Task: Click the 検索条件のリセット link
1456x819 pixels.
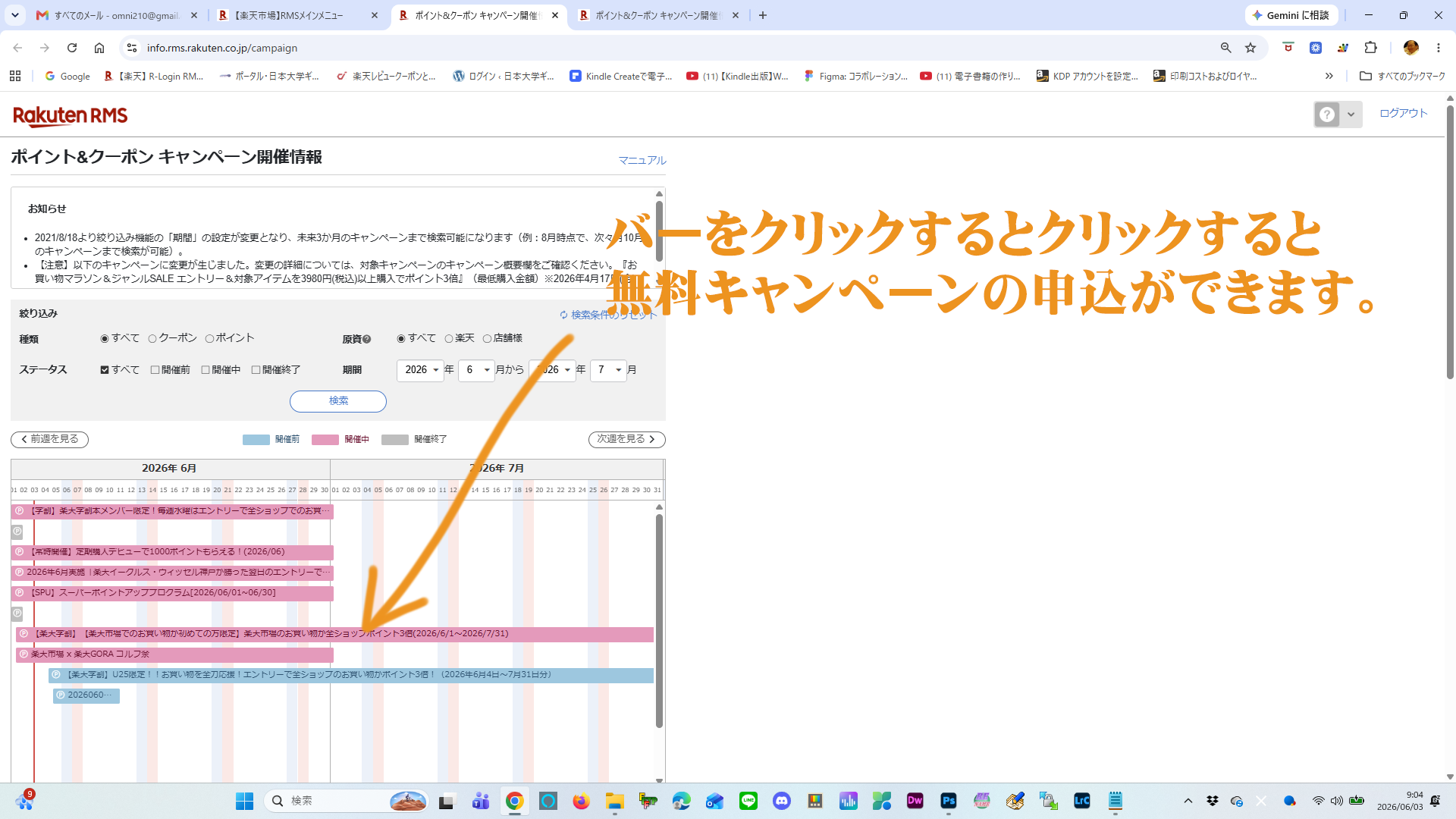Action: click(x=608, y=315)
